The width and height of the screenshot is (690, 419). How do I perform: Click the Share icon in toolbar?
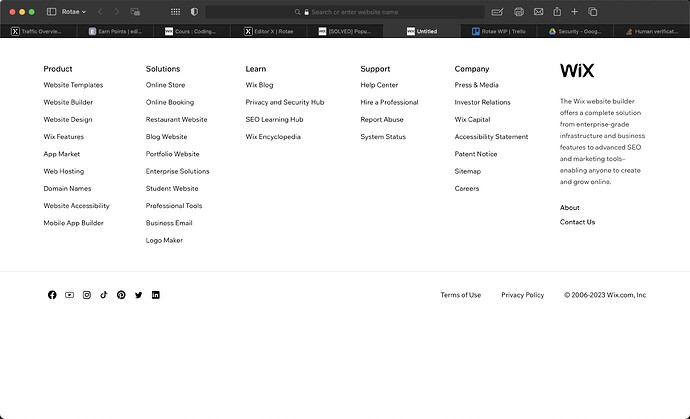[557, 12]
